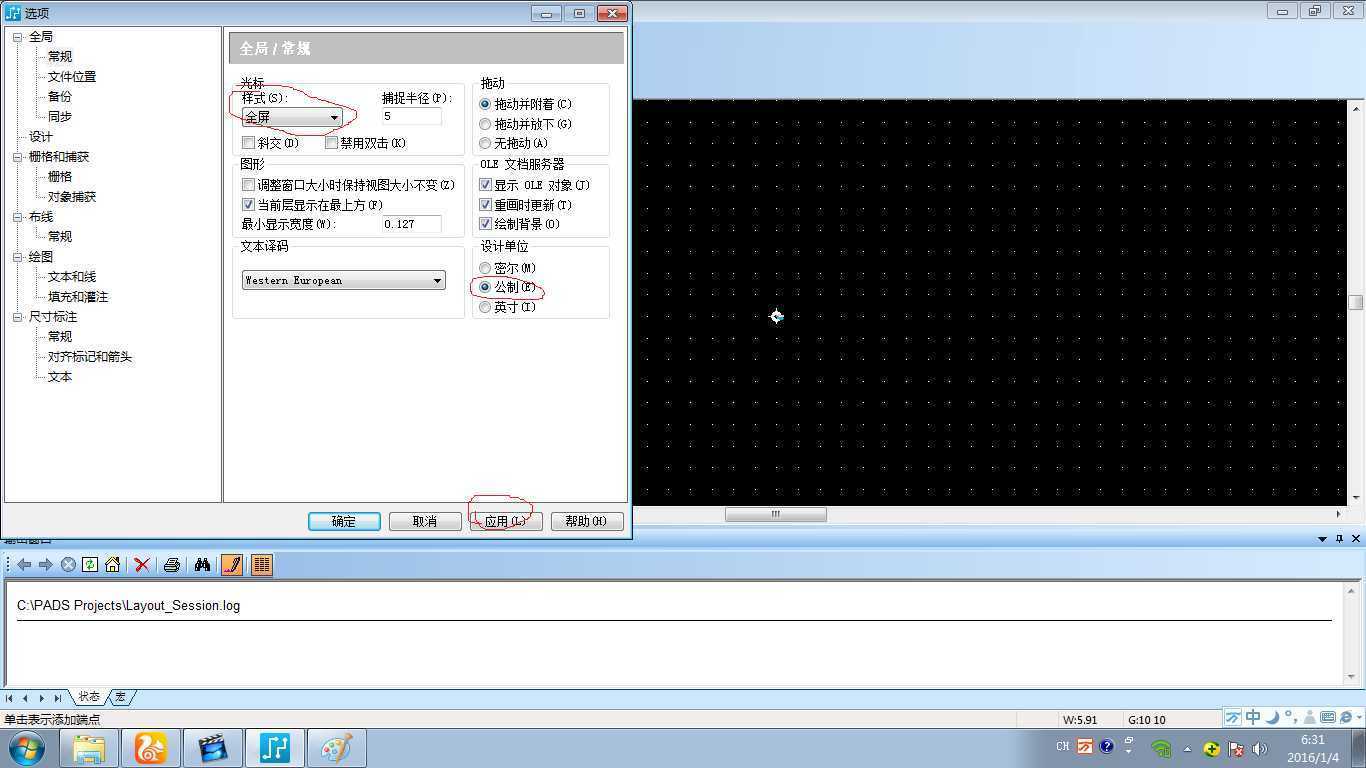The width and height of the screenshot is (1366, 768).
Task: Switch to the 状态 output tab
Action: tap(89, 697)
